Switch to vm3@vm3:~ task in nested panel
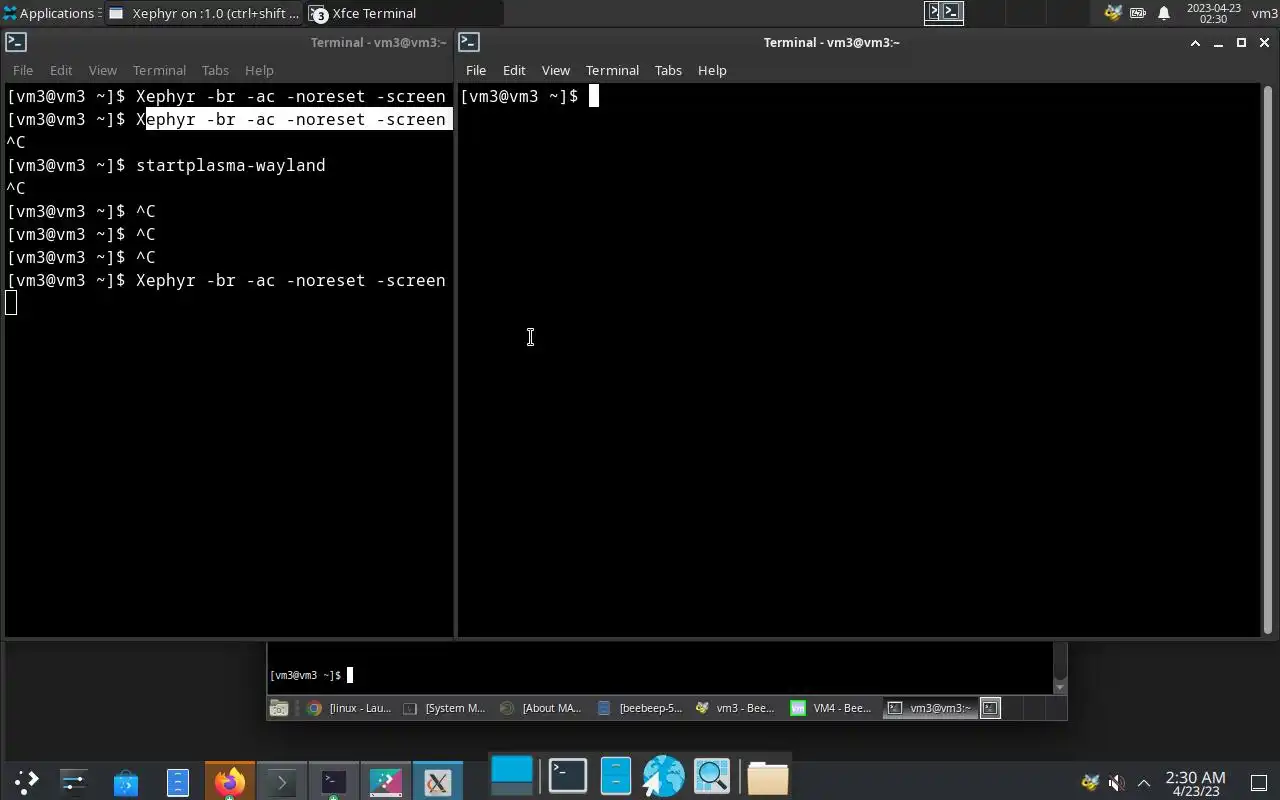1280x800 pixels. pos(929,708)
